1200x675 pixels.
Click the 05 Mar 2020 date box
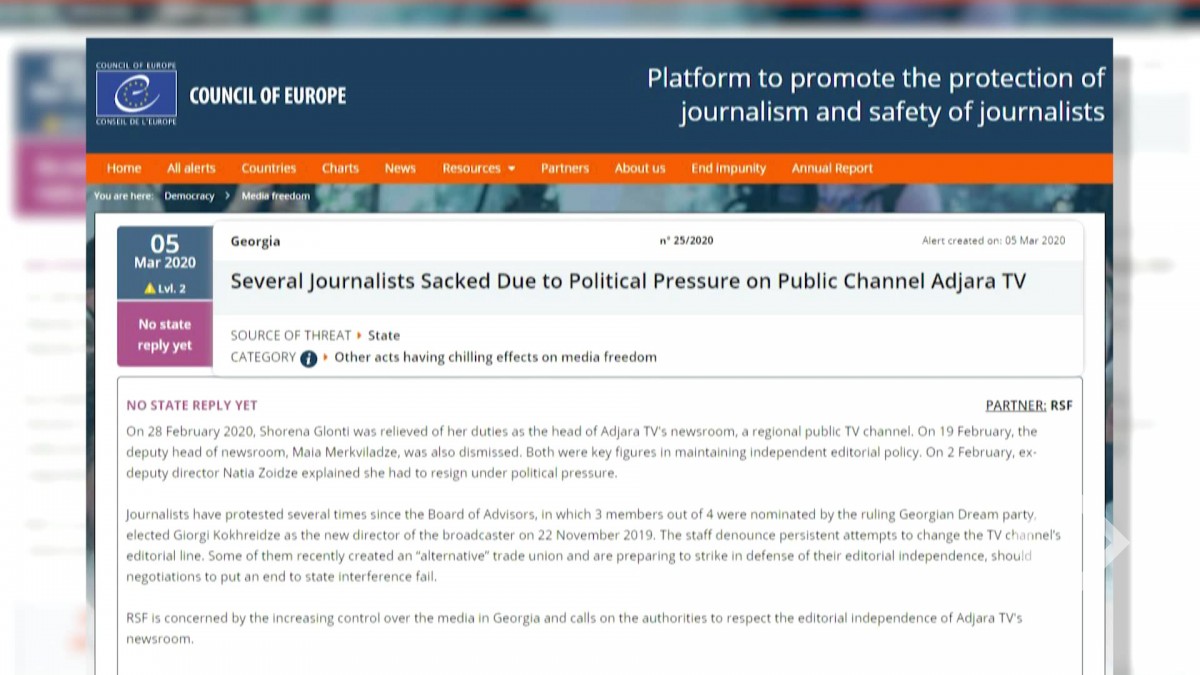164,252
